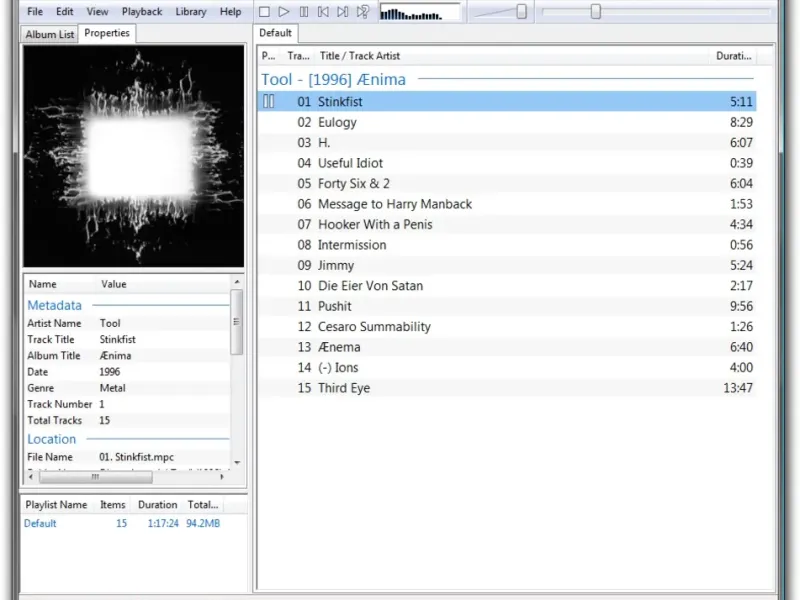Image resolution: width=800 pixels, height=600 pixels.
Task: Click the seek bar position handle
Action: pos(595,12)
